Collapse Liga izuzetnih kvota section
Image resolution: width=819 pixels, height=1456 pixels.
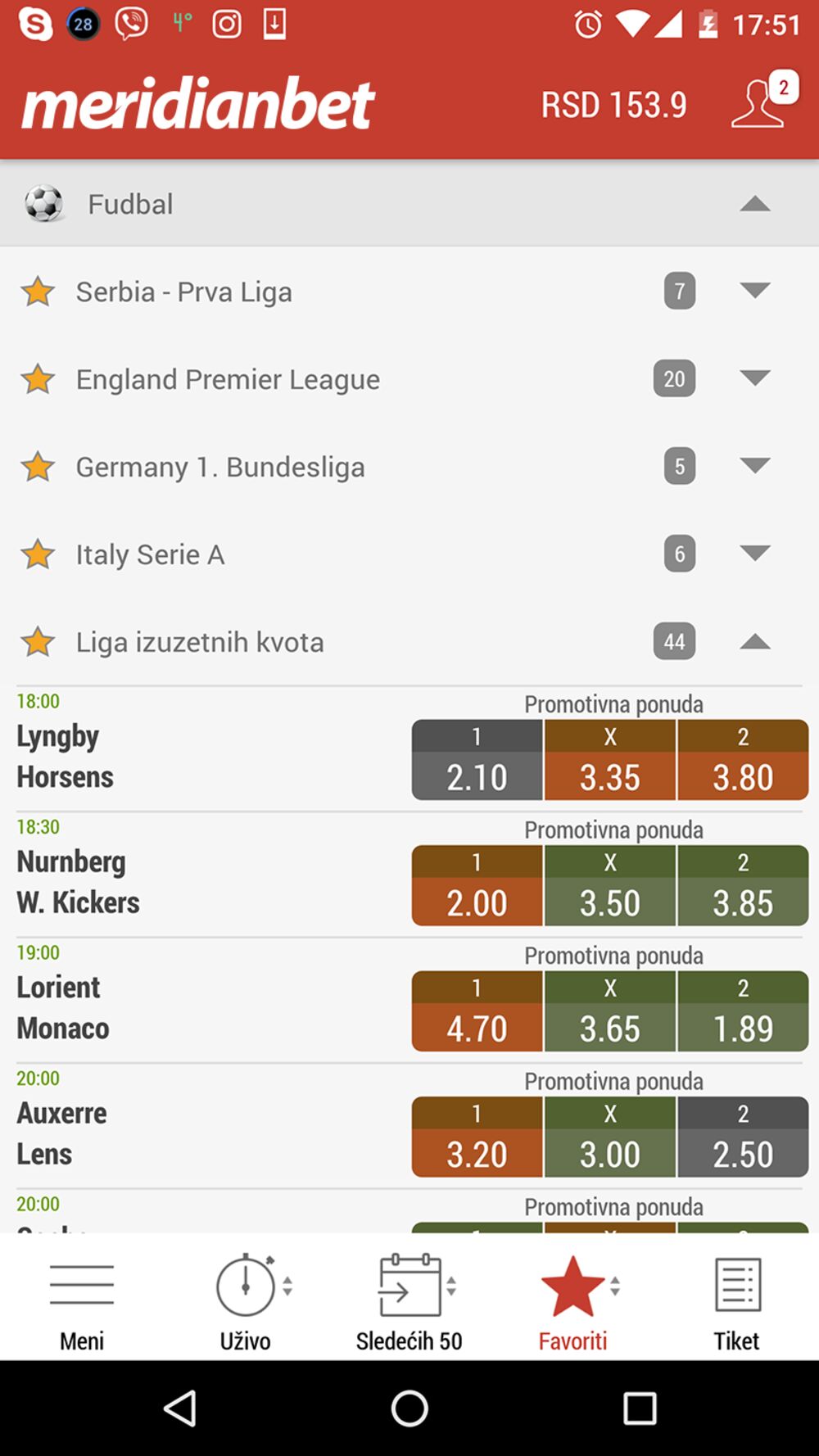(754, 642)
